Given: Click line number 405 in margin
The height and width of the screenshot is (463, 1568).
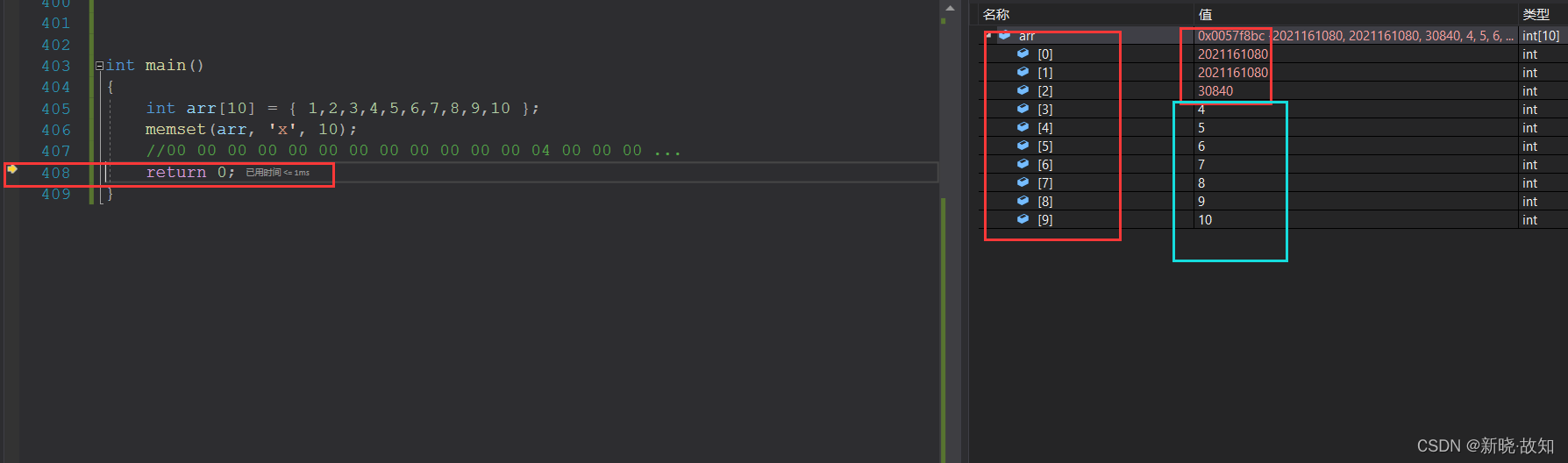Looking at the screenshot, I should [56, 109].
